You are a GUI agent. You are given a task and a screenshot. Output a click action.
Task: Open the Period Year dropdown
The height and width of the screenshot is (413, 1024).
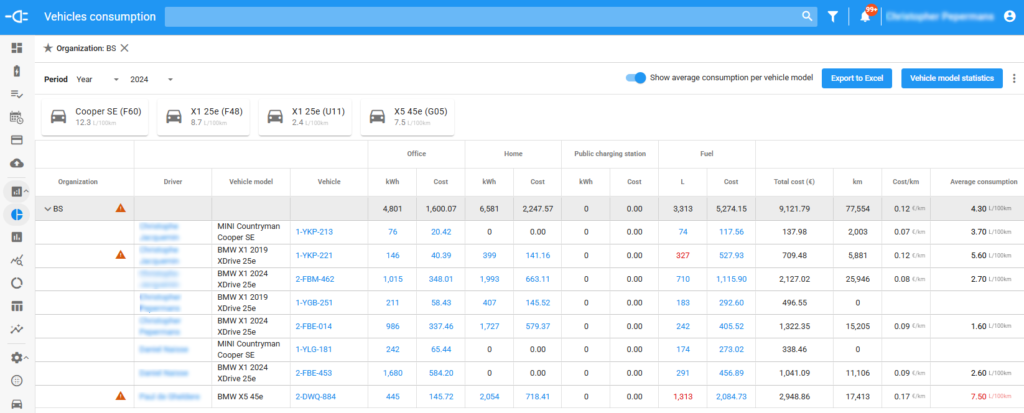[97, 79]
